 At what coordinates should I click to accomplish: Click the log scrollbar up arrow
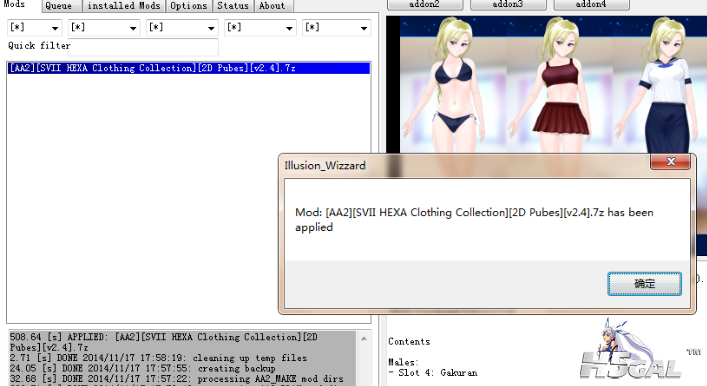364,339
